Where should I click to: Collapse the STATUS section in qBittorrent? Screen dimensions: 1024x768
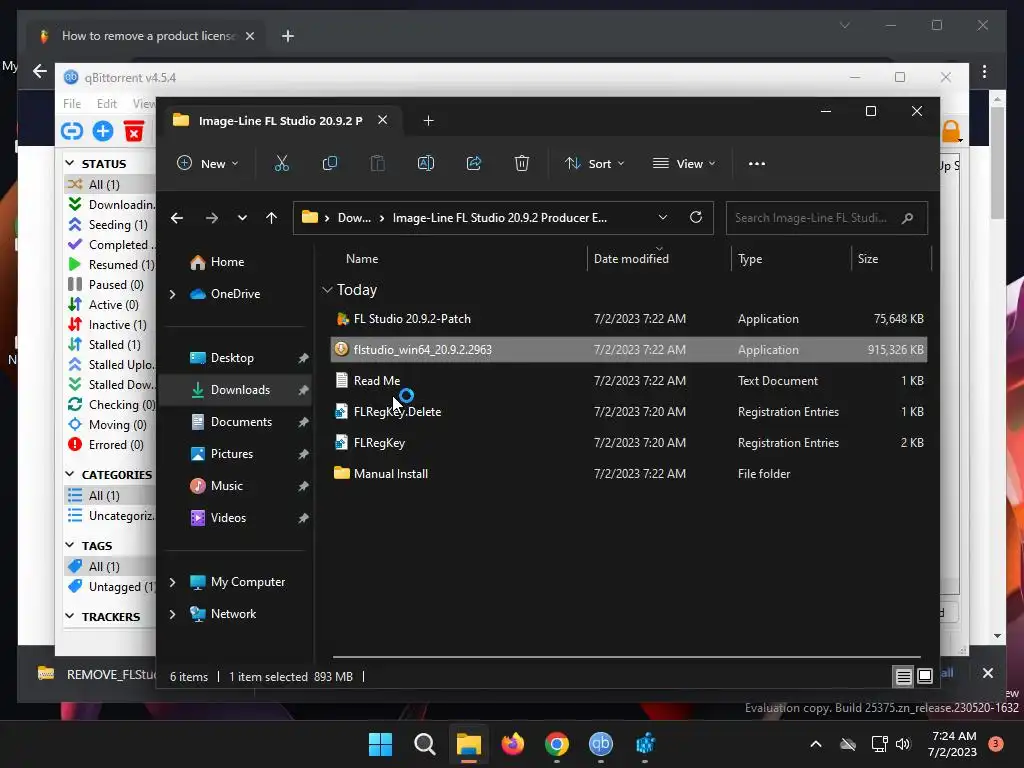(x=70, y=163)
